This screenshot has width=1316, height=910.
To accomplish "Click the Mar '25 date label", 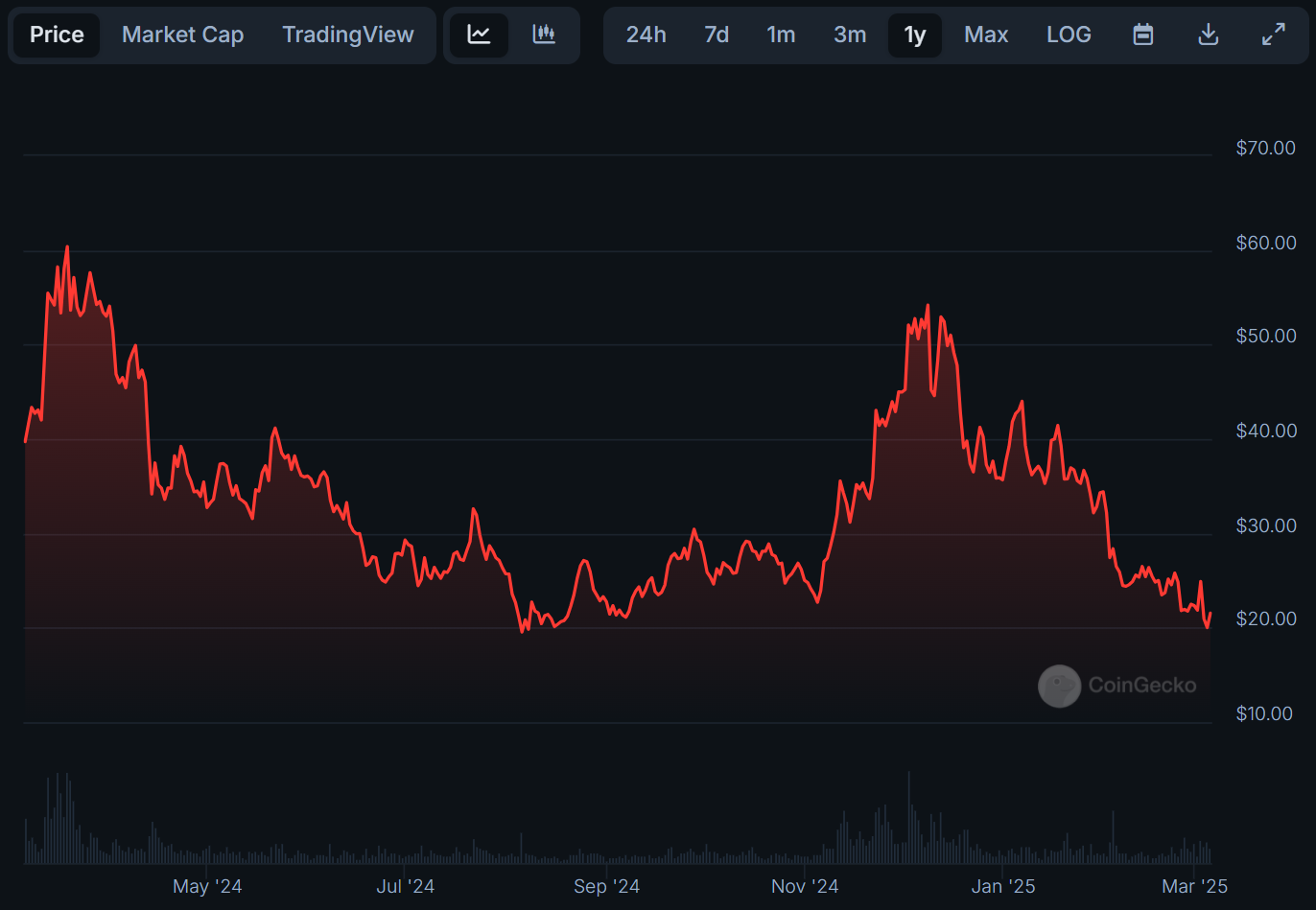I will pyautogui.click(x=1194, y=886).
